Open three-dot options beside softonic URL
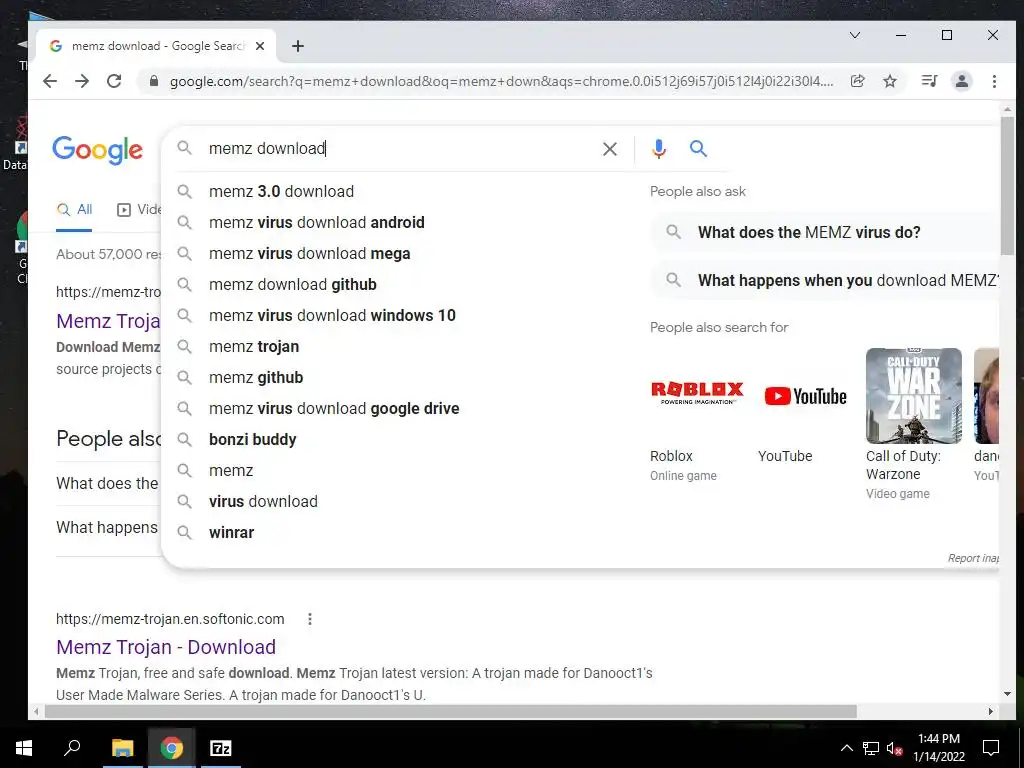Image resolution: width=1024 pixels, height=768 pixels. [310, 619]
